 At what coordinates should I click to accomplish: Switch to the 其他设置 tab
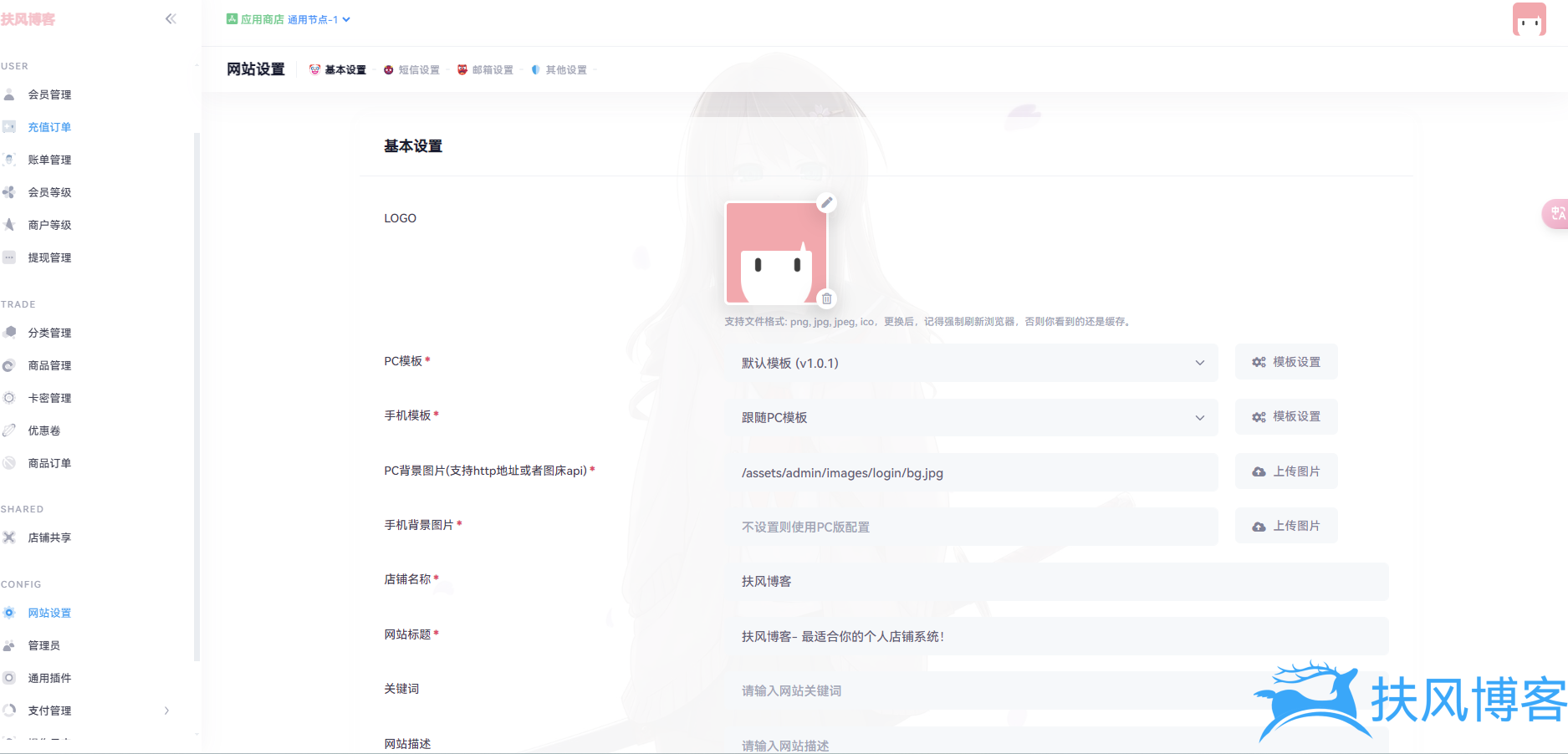coord(559,69)
